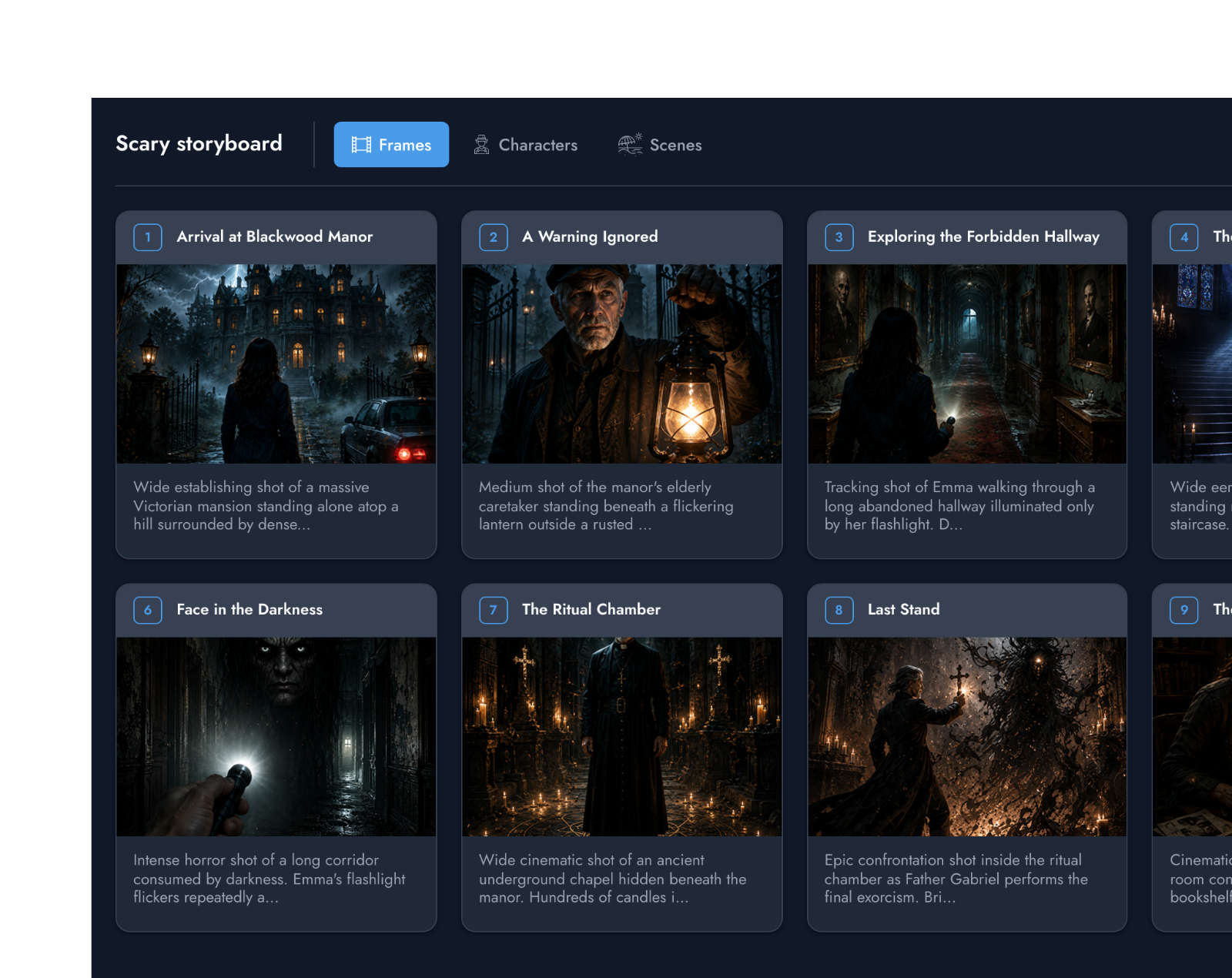The image size is (1232, 978).
Task: Click the Scenes landscape icon
Action: coord(630,144)
